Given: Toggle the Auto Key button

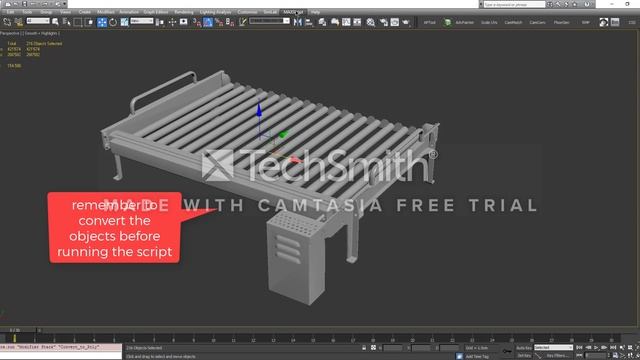Looking at the screenshot, I should click(524, 348).
